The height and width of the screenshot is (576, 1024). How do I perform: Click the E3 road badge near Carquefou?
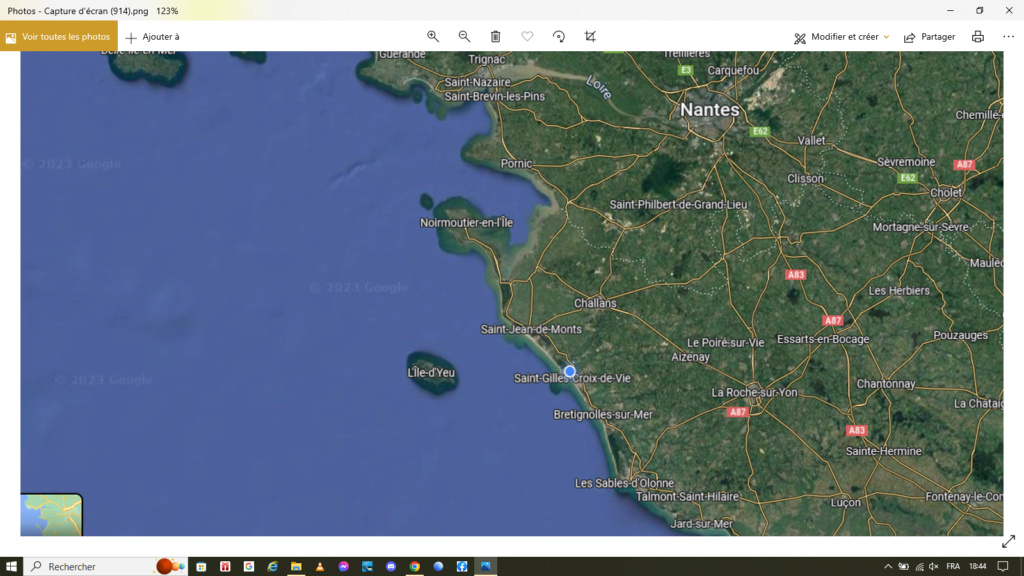(x=686, y=70)
